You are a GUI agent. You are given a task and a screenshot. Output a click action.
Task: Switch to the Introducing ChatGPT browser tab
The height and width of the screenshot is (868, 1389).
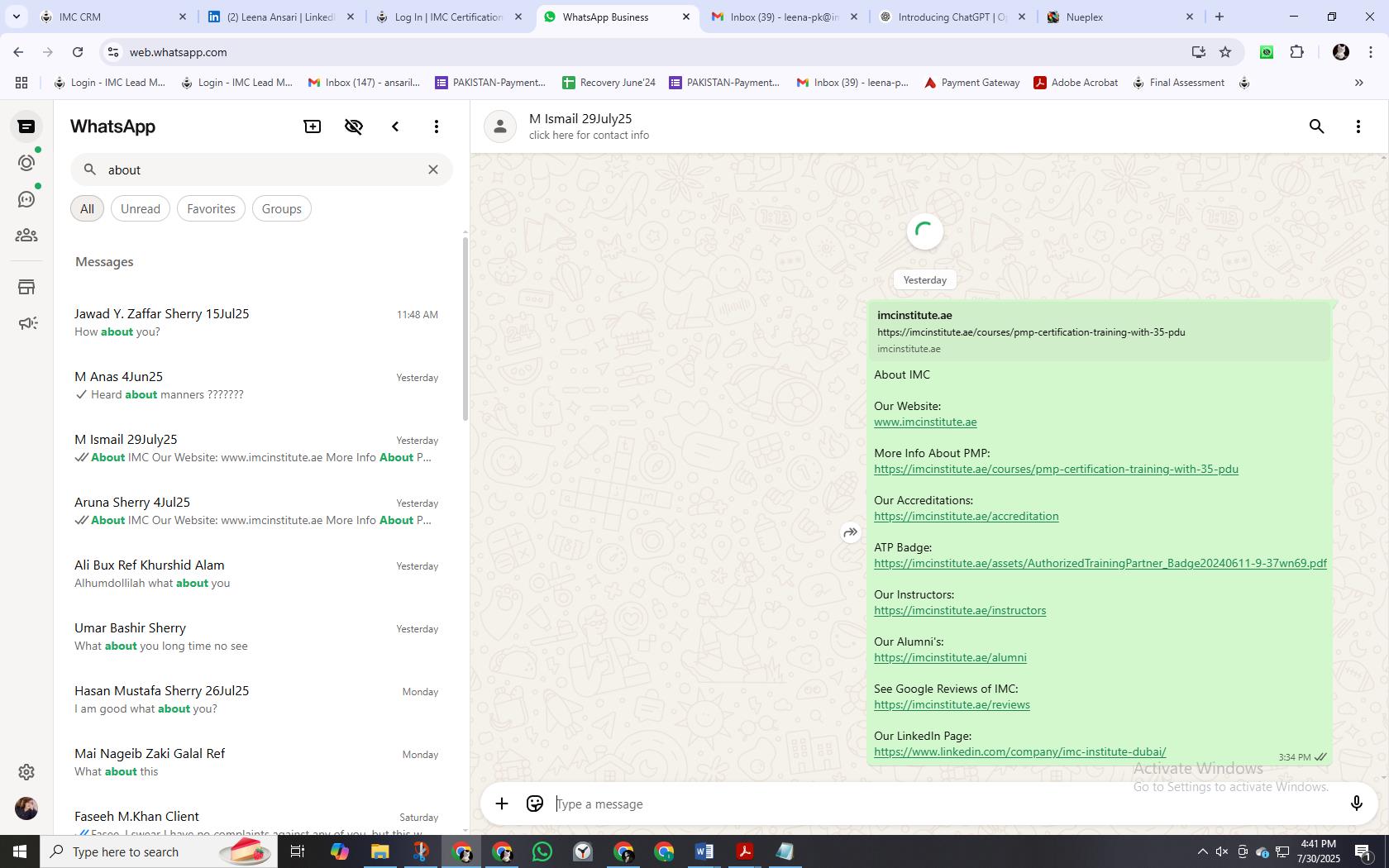[952, 17]
